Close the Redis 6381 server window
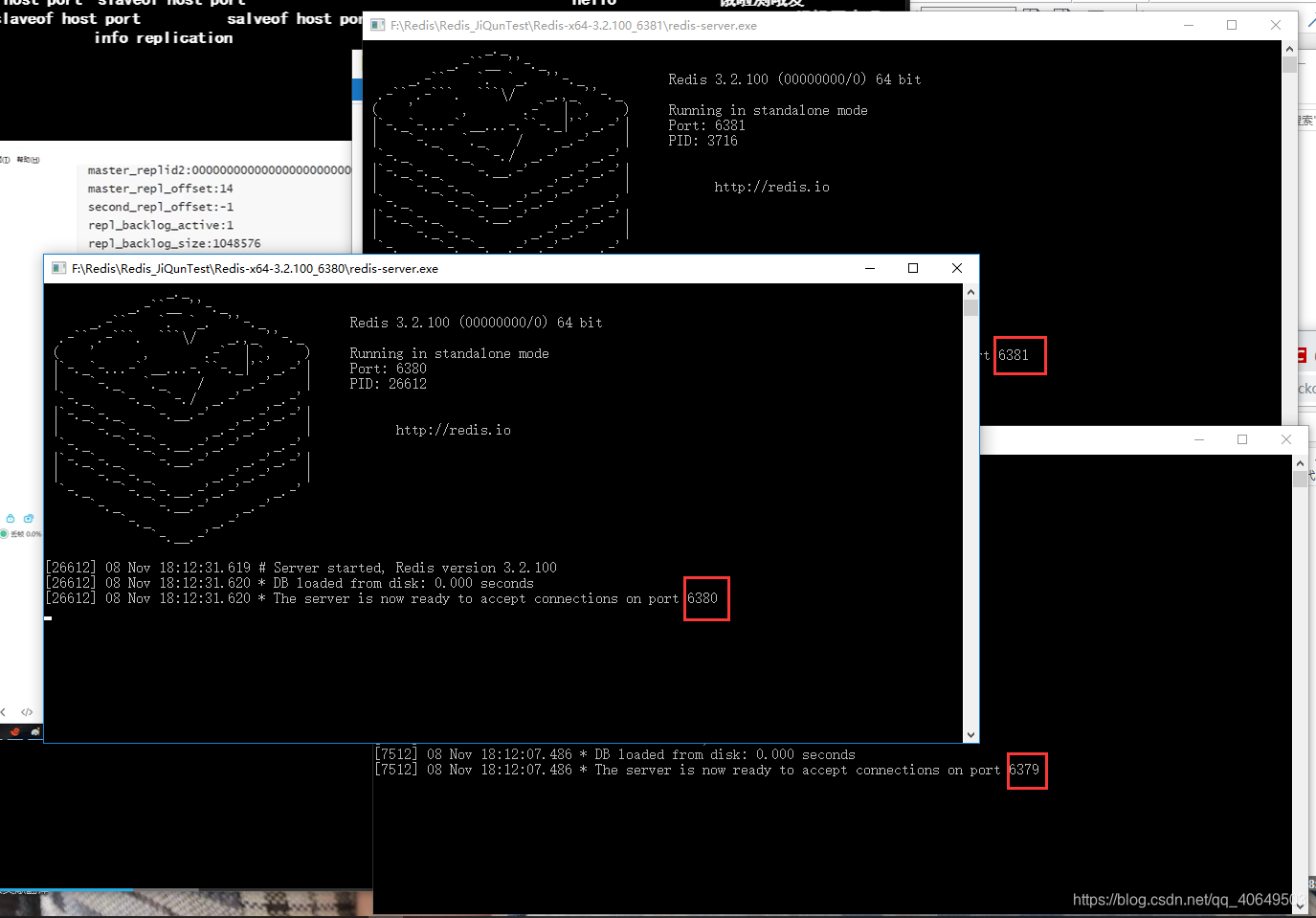Viewport: 1316px width, 918px height. point(1276,25)
